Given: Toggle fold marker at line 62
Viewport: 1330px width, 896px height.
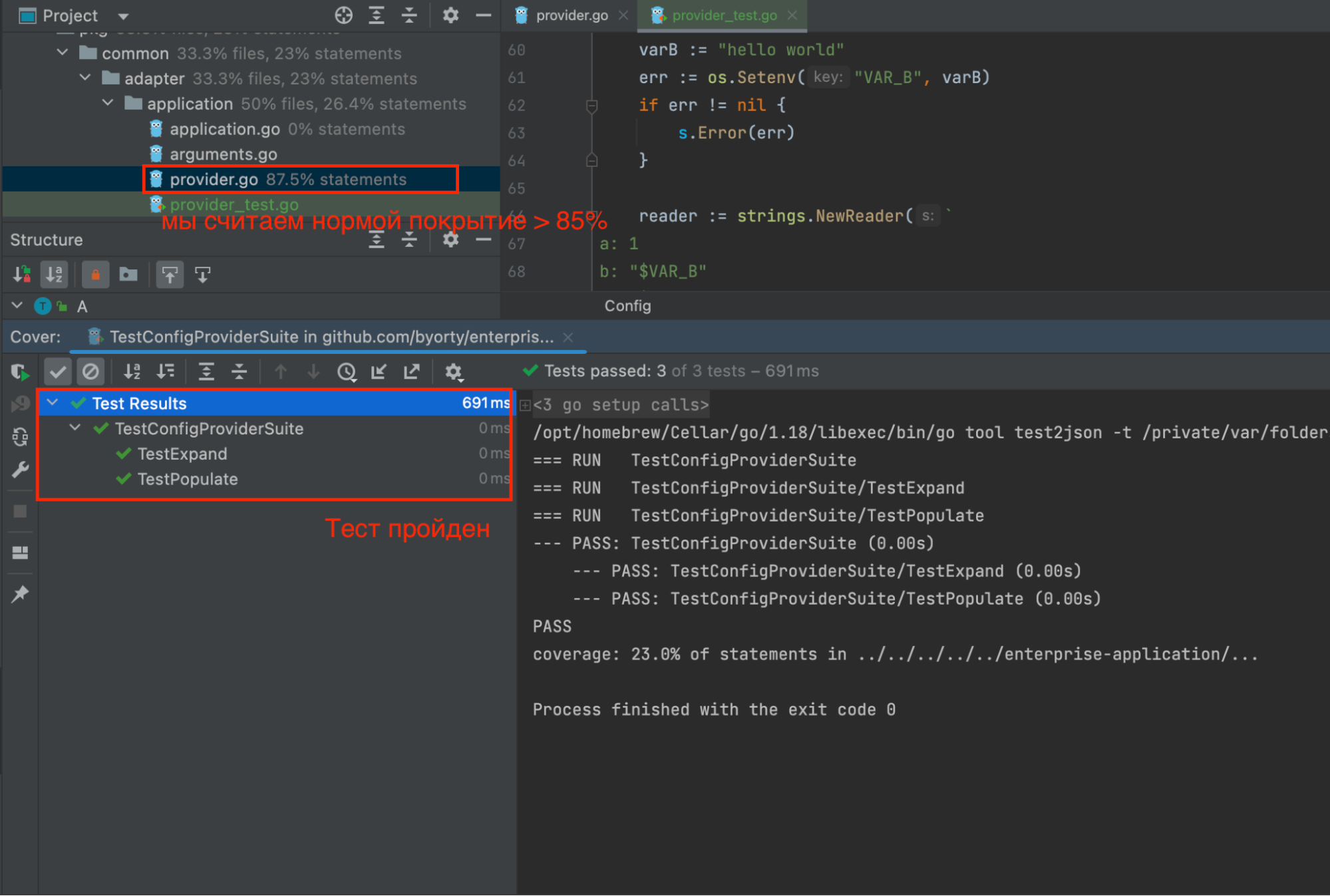Looking at the screenshot, I should pos(591,105).
